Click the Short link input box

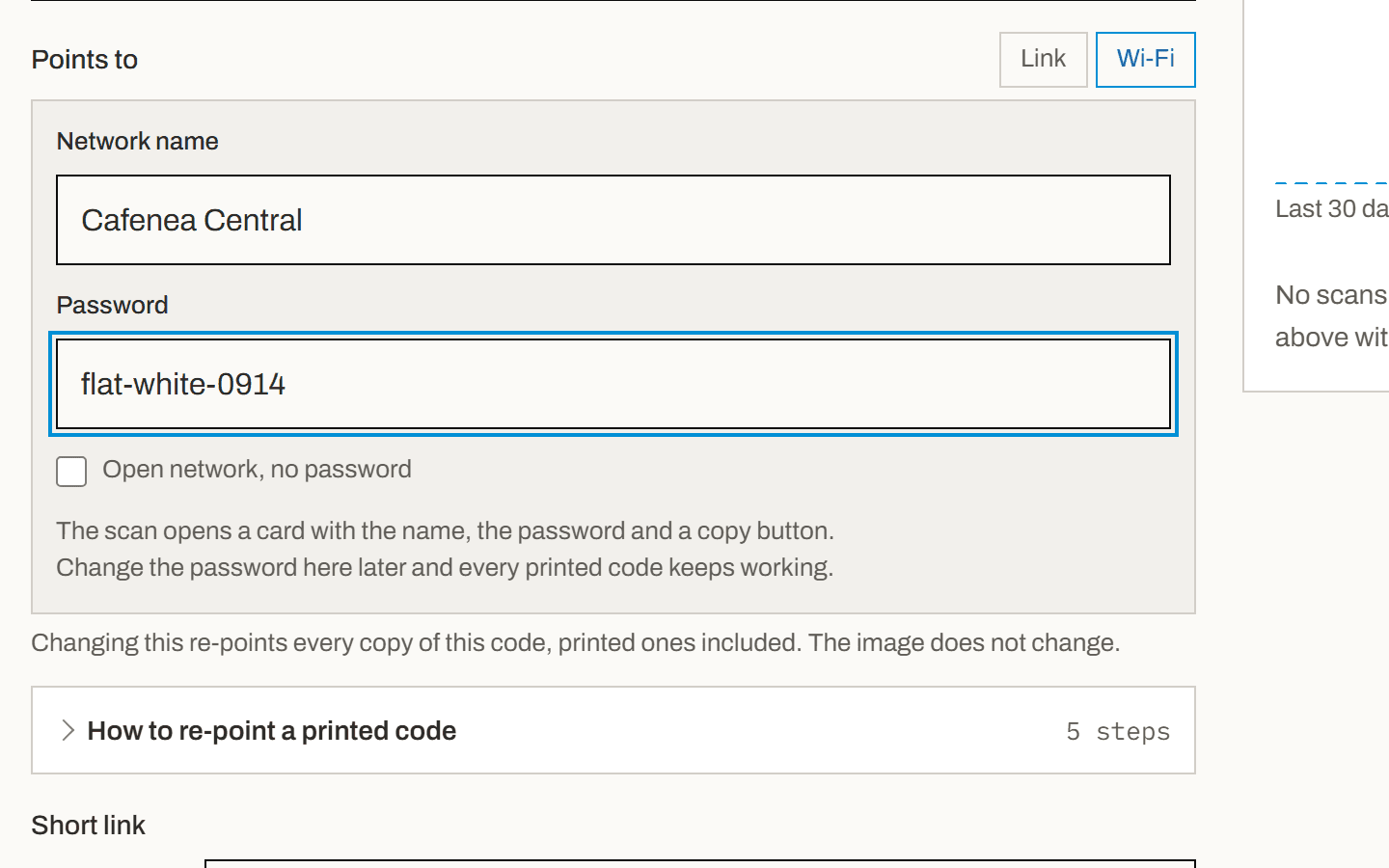(x=700, y=863)
